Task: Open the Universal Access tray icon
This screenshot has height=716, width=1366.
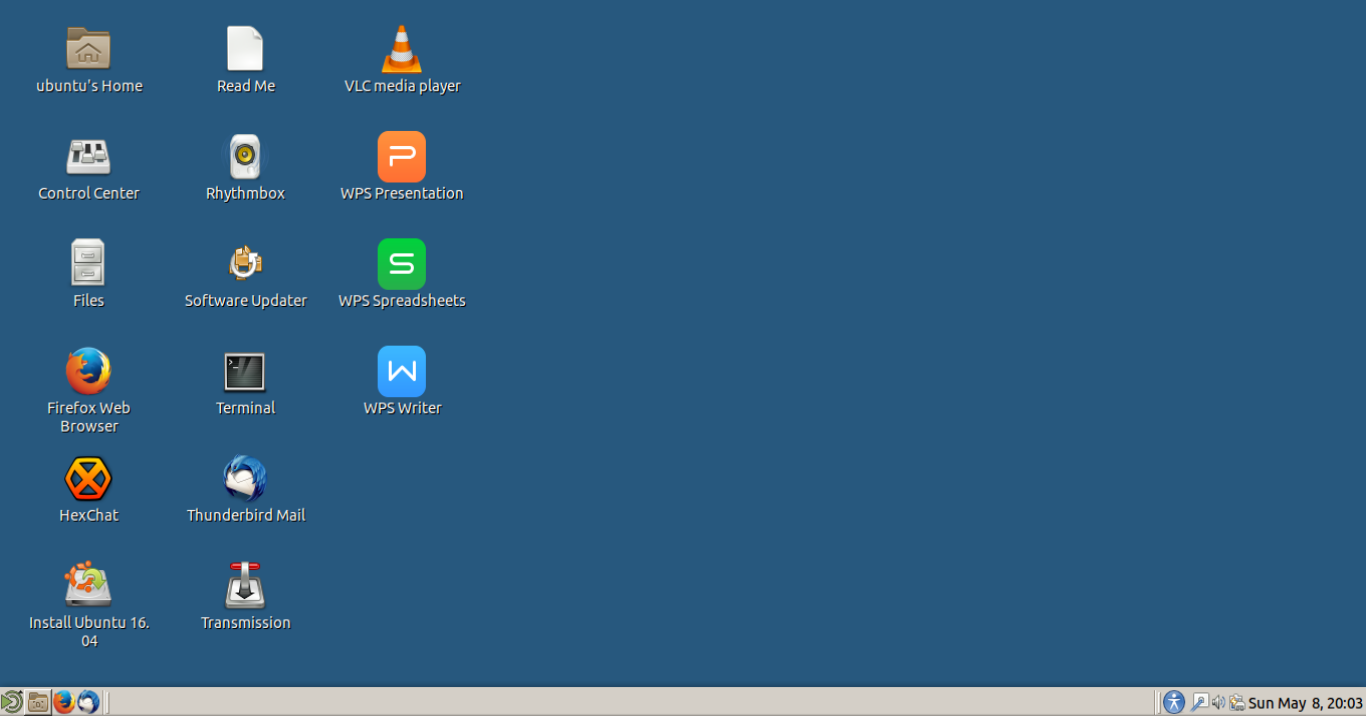Action: click(1174, 703)
